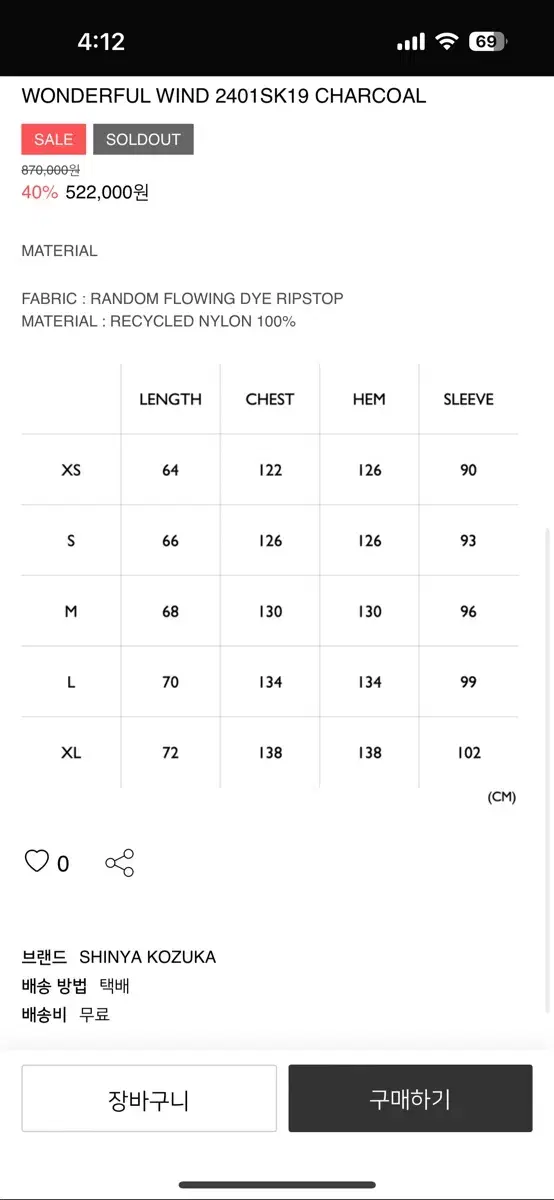The image size is (554, 1200).
Task: Select the XL row in size table
Action: click(270, 752)
